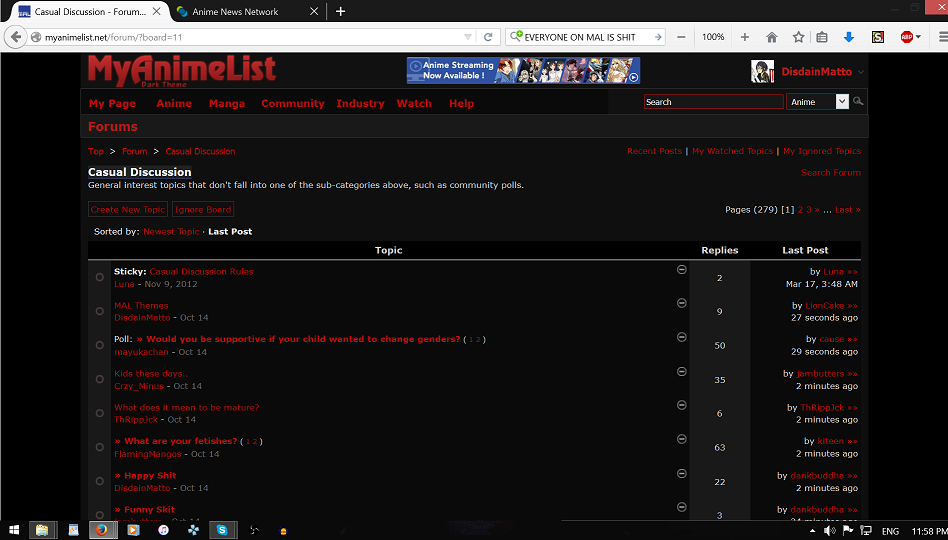Click the search engine magnifier in search box

point(516,37)
